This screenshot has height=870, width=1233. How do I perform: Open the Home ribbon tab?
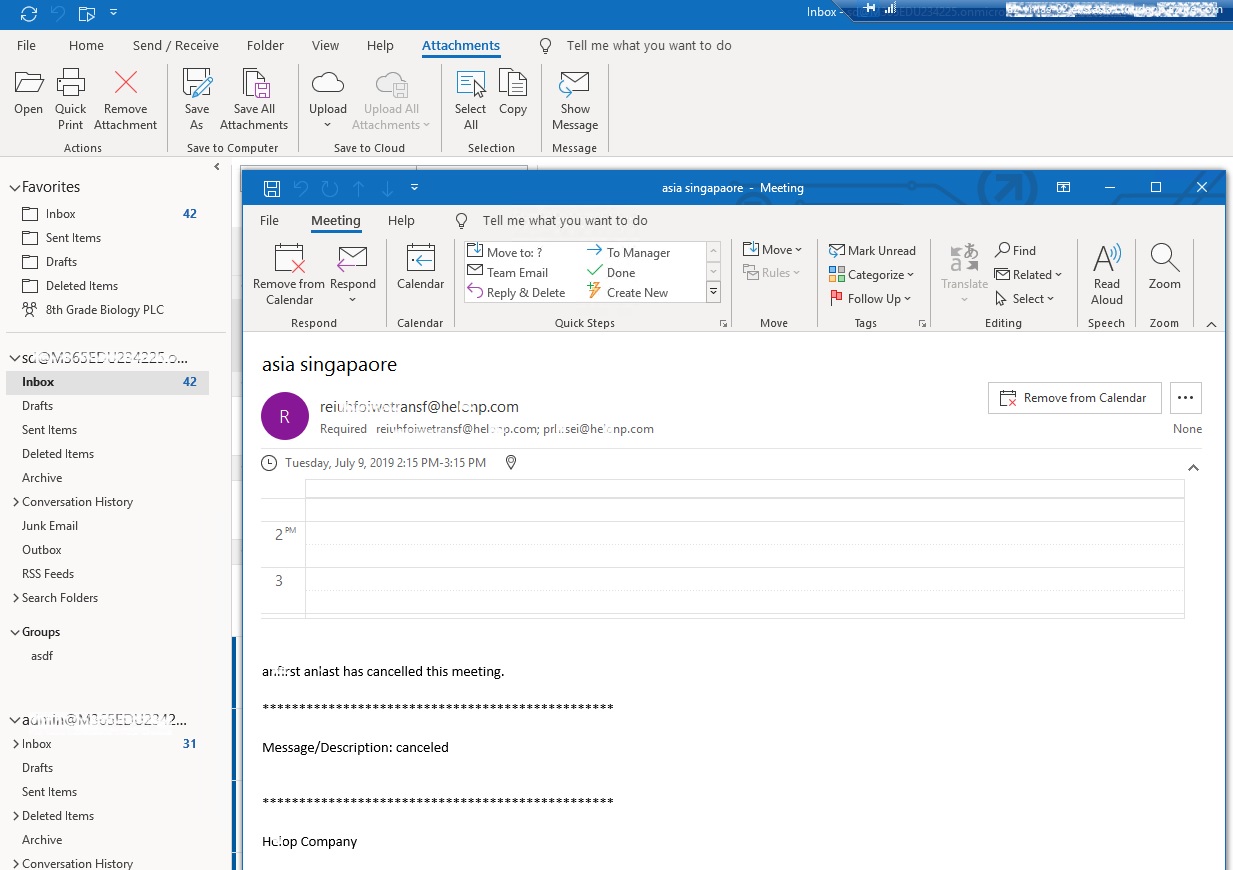(86, 45)
